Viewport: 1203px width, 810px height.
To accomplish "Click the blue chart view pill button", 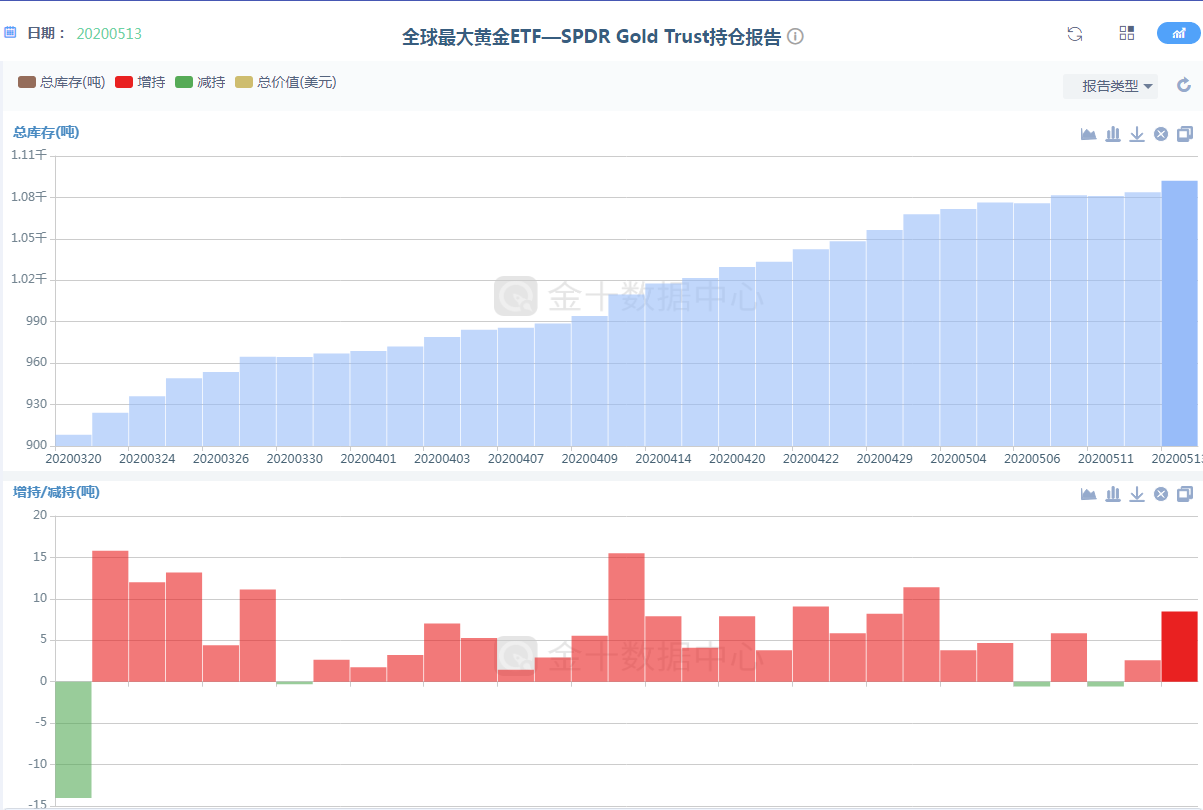I will 1178,33.
